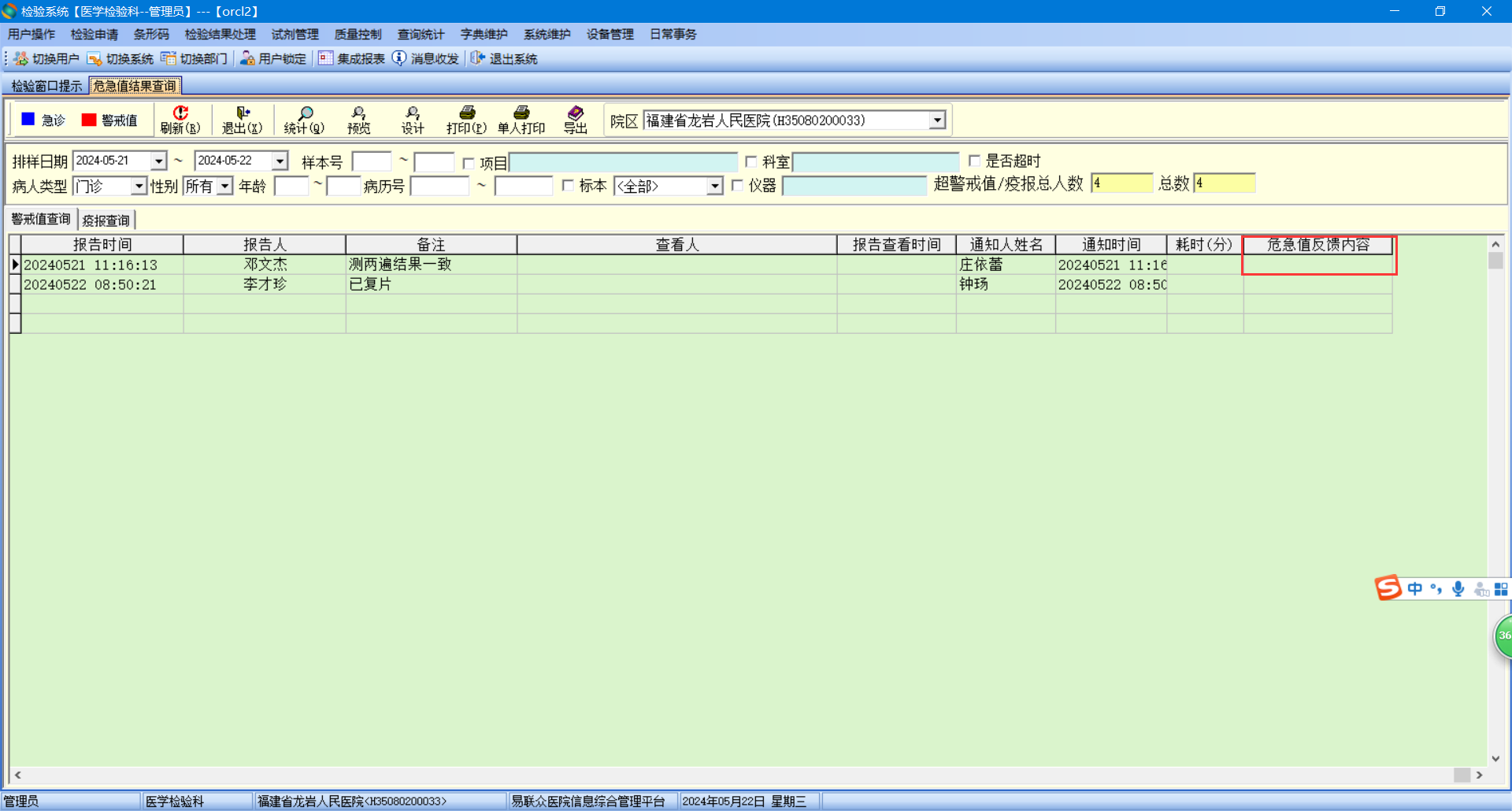Click the 单人打印 single print icon
The image size is (1512, 811).
521,113
